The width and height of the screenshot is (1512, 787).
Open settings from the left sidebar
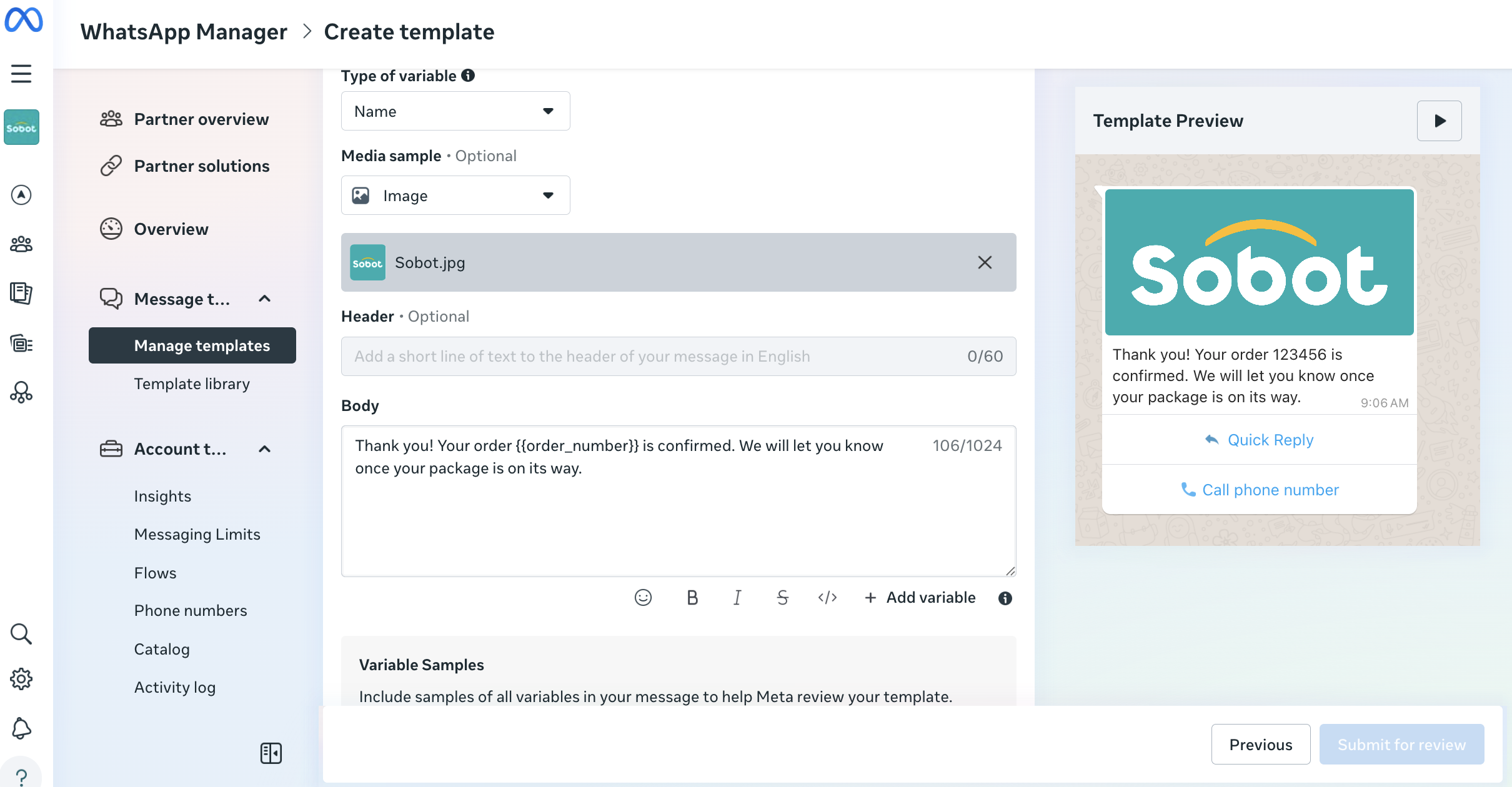[21, 680]
